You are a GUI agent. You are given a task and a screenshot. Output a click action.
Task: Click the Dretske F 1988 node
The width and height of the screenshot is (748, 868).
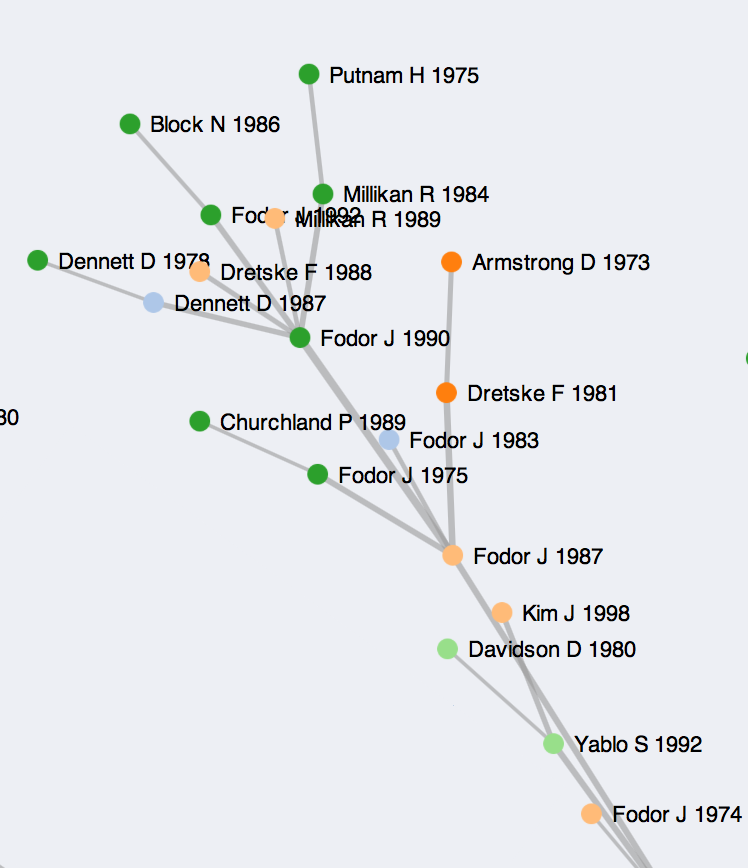[200, 271]
